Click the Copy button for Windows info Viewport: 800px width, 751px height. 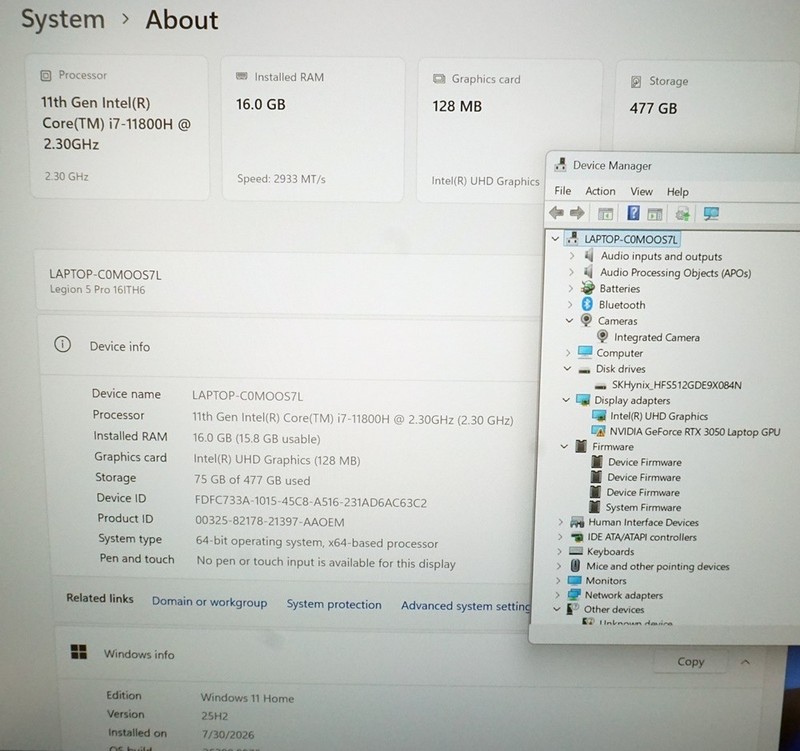coord(690,662)
